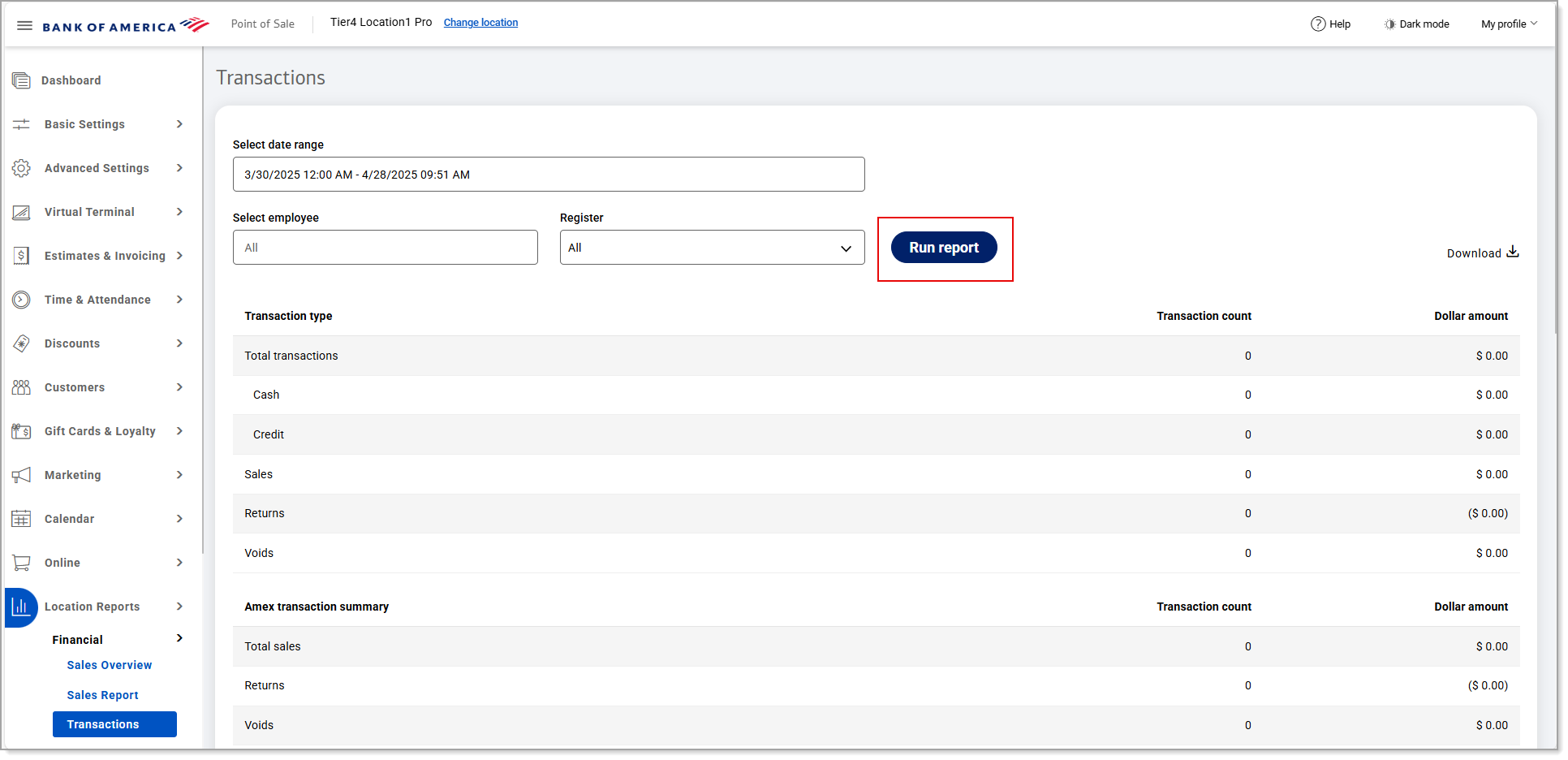This screenshot has width=1568, height=760.
Task: Expand the Marketing chevron
Action: point(179,475)
